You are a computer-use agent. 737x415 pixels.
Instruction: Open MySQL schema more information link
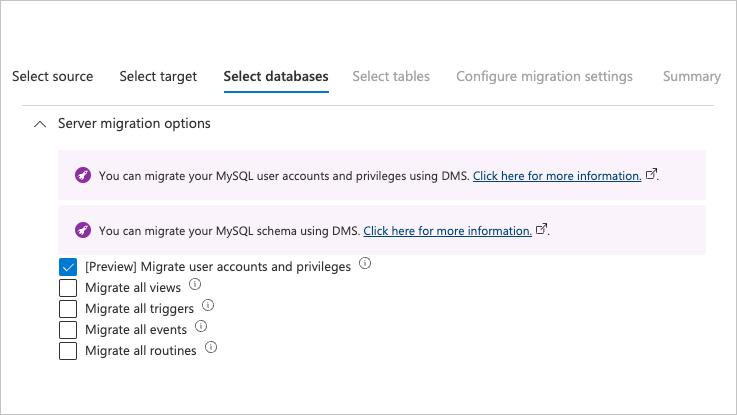[x=447, y=231]
